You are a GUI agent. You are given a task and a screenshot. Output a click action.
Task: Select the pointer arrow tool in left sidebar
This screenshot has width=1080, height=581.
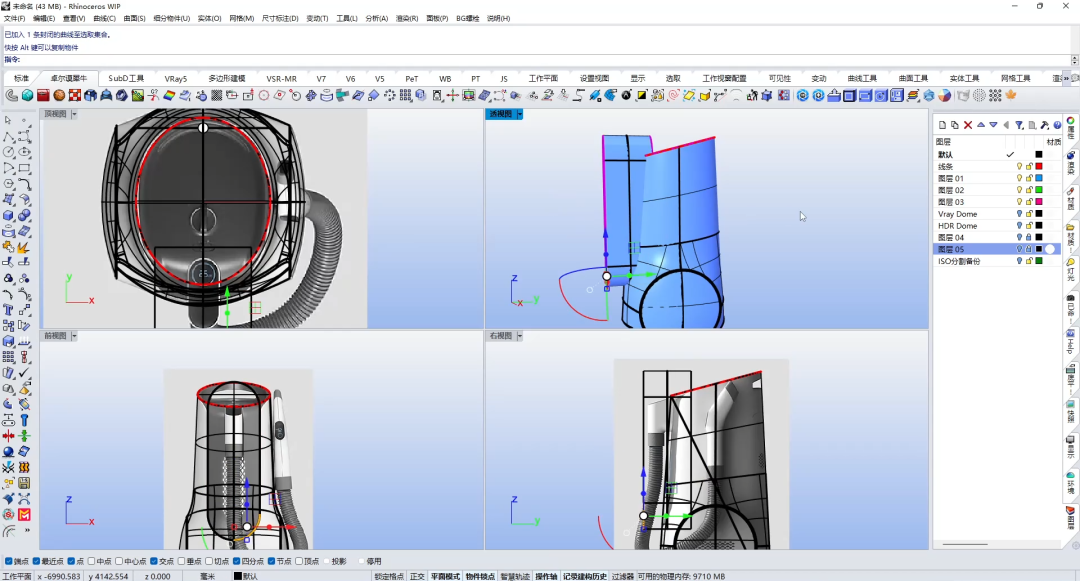[x=8, y=120]
